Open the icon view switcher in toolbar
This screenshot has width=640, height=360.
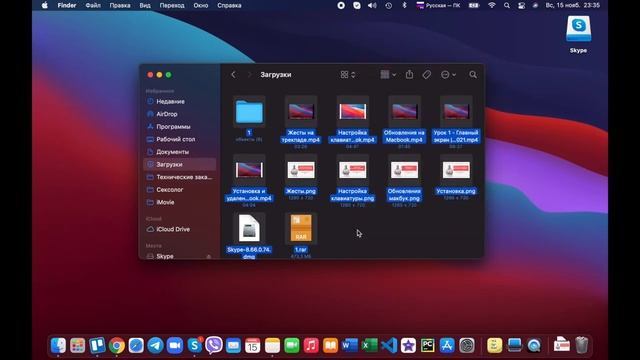coord(348,75)
